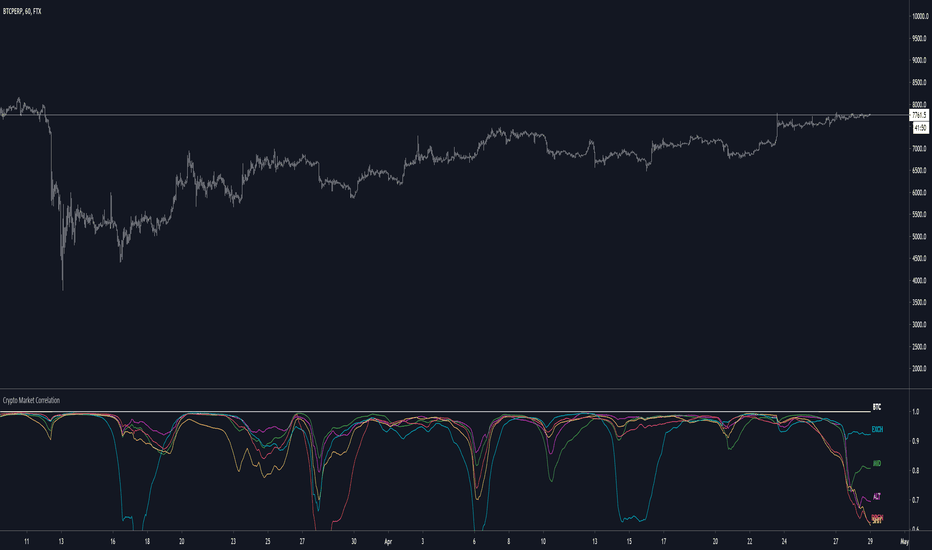Click the 5000.0 price axis label
This screenshot has height=550, width=932.
[920, 236]
